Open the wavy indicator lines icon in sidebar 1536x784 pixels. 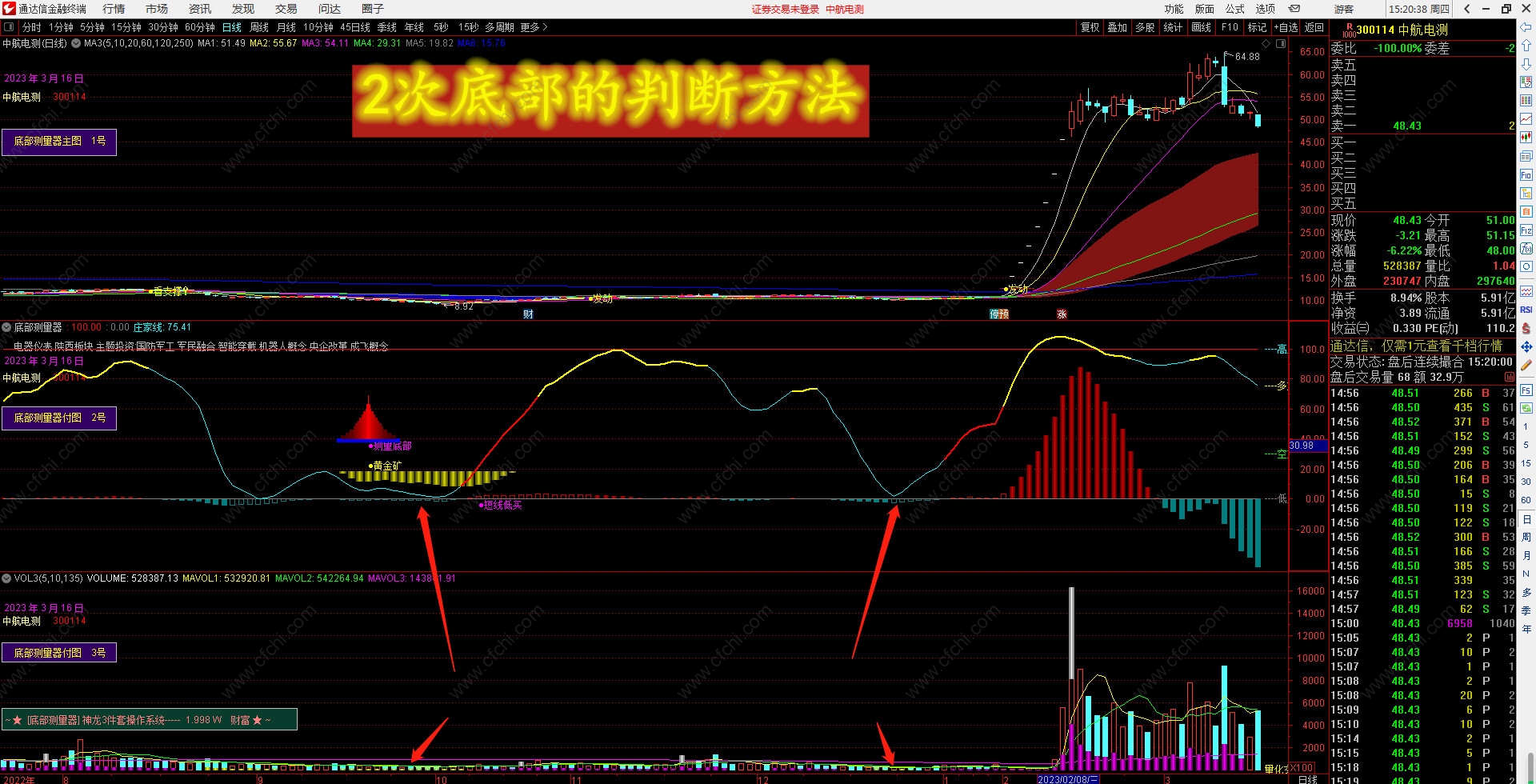pyautogui.click(x=1526, y=291)
